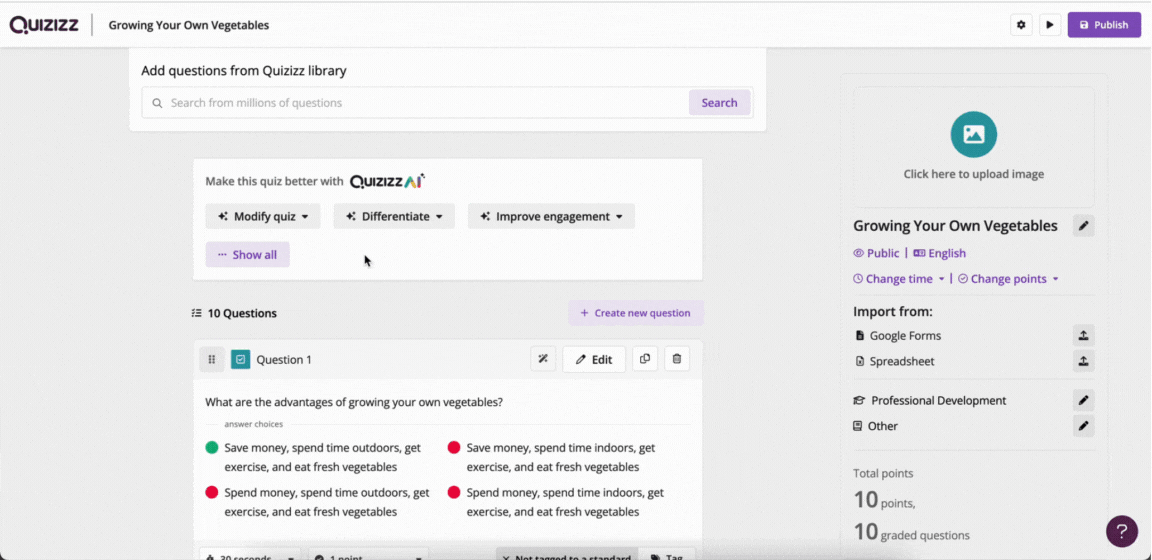Delete Question 1 with trash icon
1152x560 pixels.
pyautogui.click(x=677, y=359)
